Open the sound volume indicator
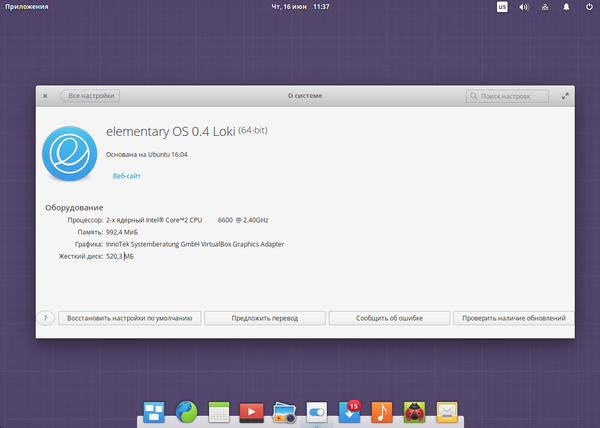Image resolution: width=600 pixels, height=428 pixels. [x=523, y=7]
